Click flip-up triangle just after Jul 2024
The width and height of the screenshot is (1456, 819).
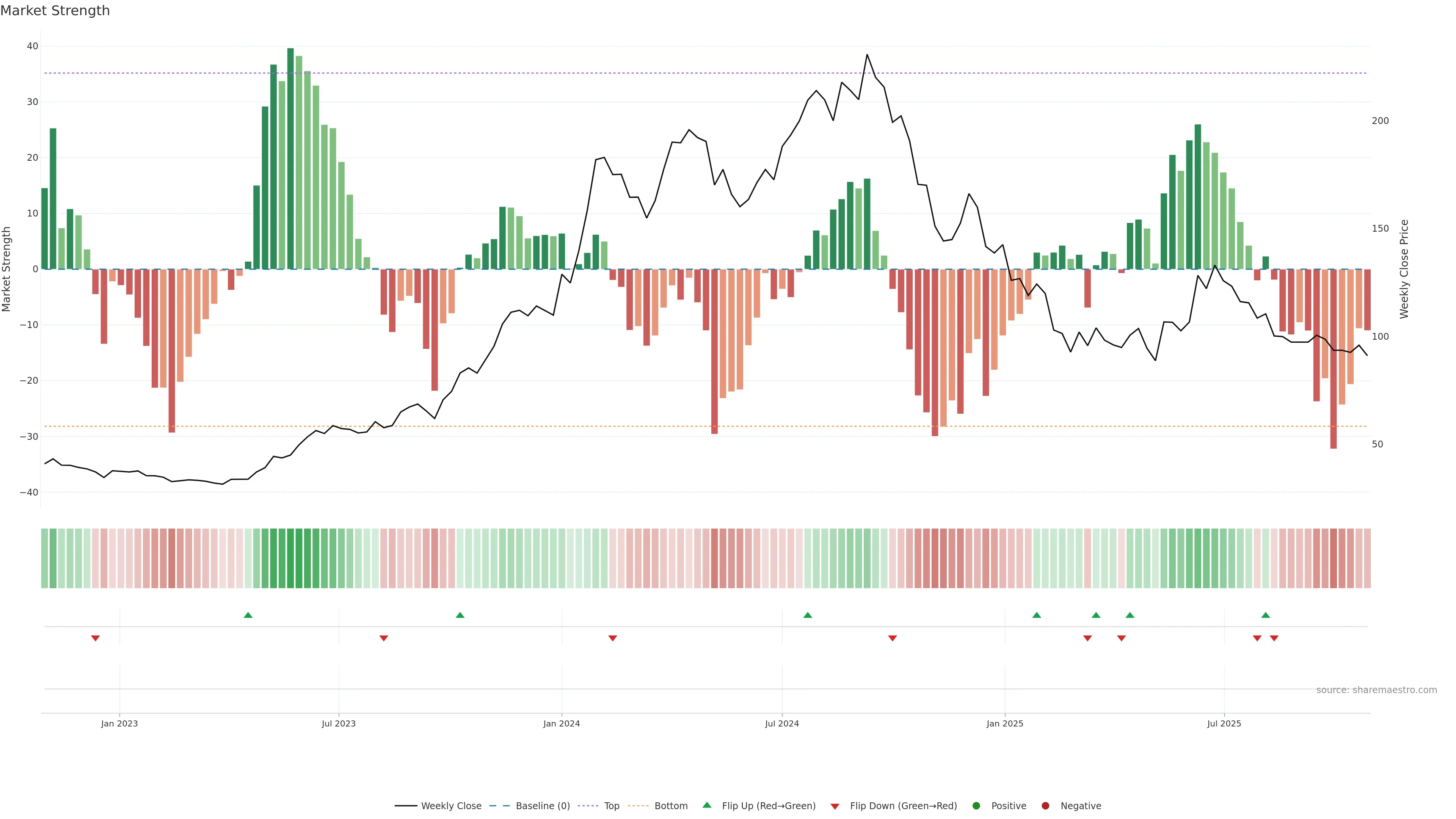click(808, 615)
